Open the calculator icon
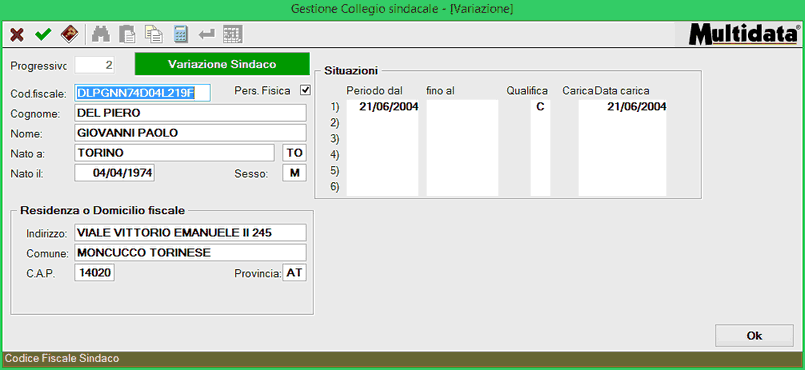 (181, 35)
